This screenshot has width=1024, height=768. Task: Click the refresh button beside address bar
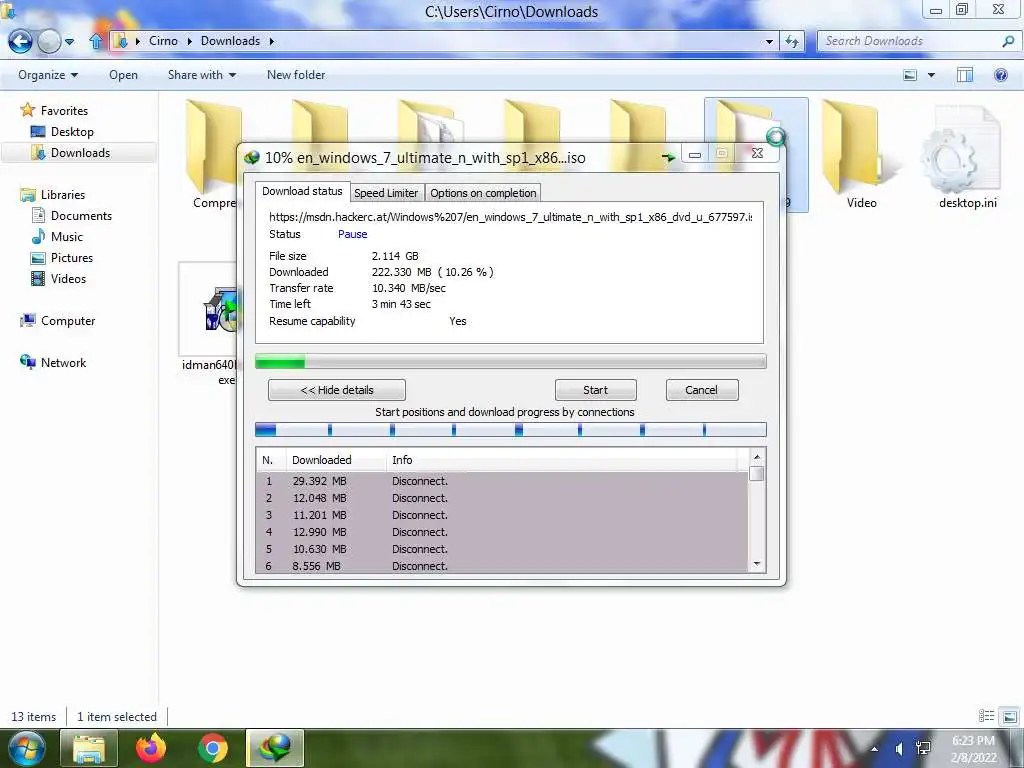(x=792, y=42)
